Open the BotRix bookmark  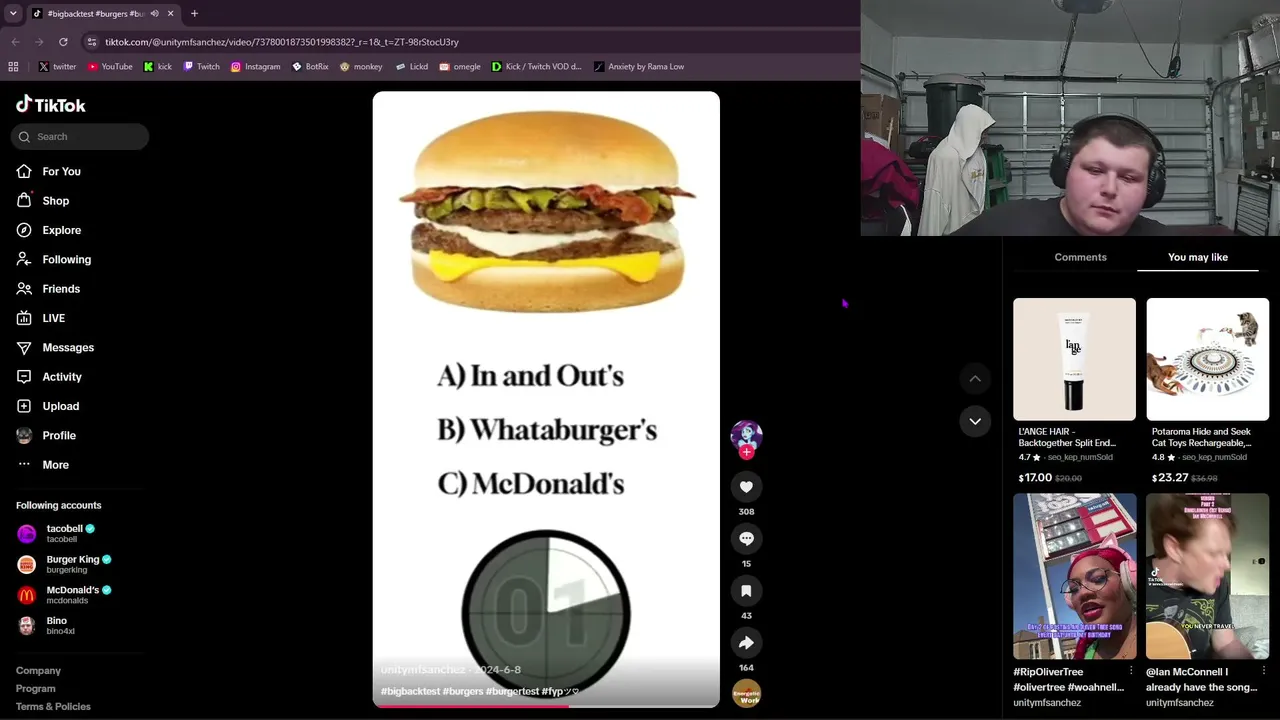point(311,67)
